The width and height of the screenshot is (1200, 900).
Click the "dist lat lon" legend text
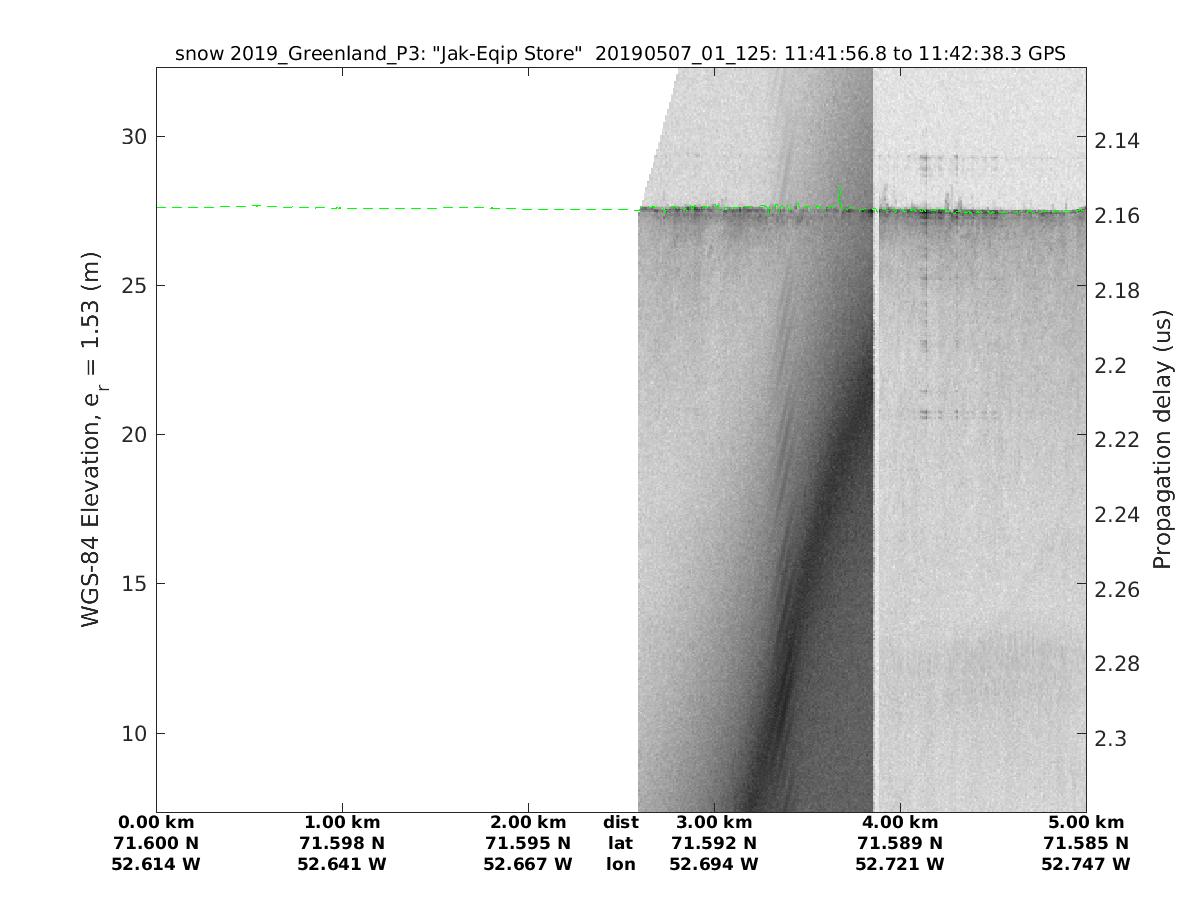click(620, 843)
